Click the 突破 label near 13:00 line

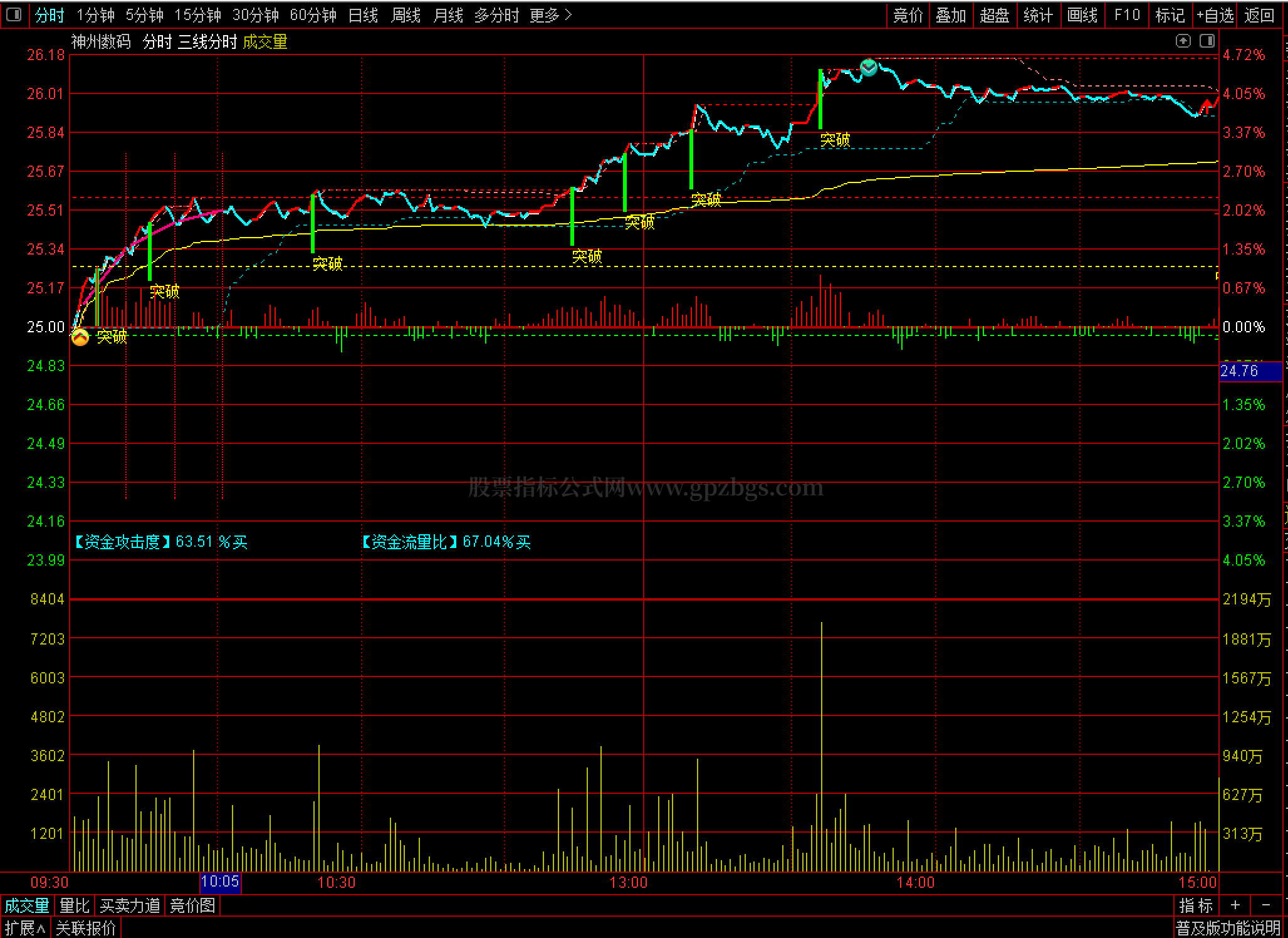coord(640,222)
